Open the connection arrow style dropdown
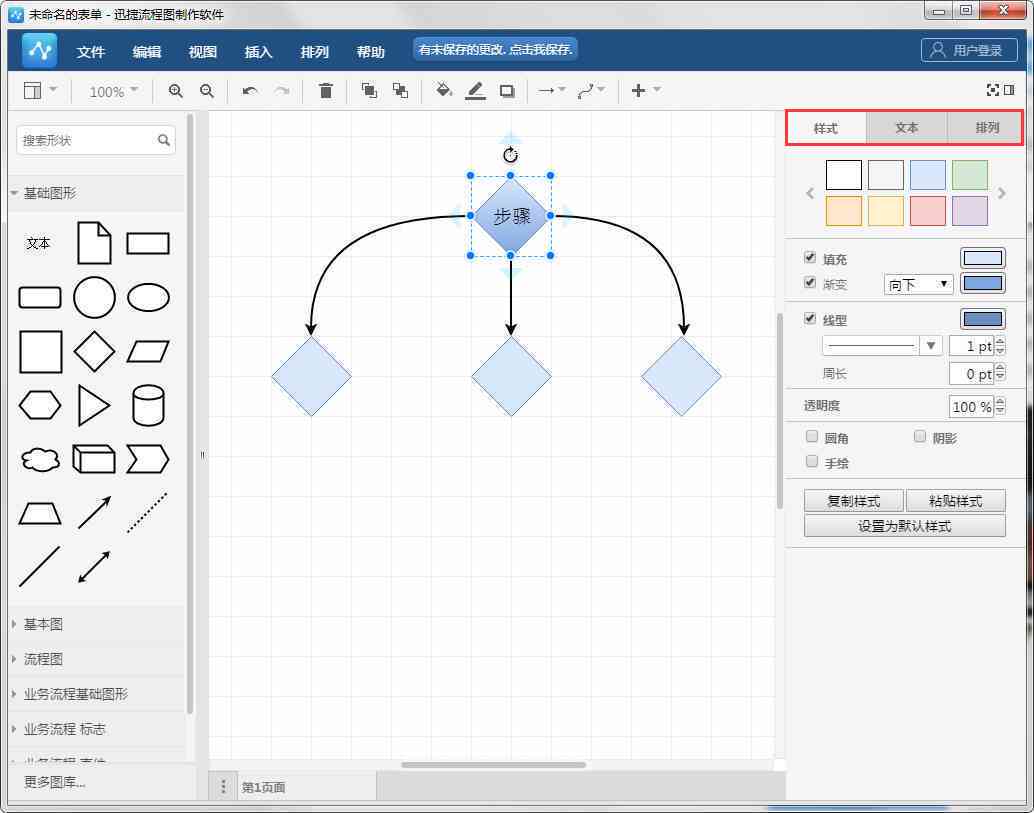The image size is (1034, 813). point(551,90)
